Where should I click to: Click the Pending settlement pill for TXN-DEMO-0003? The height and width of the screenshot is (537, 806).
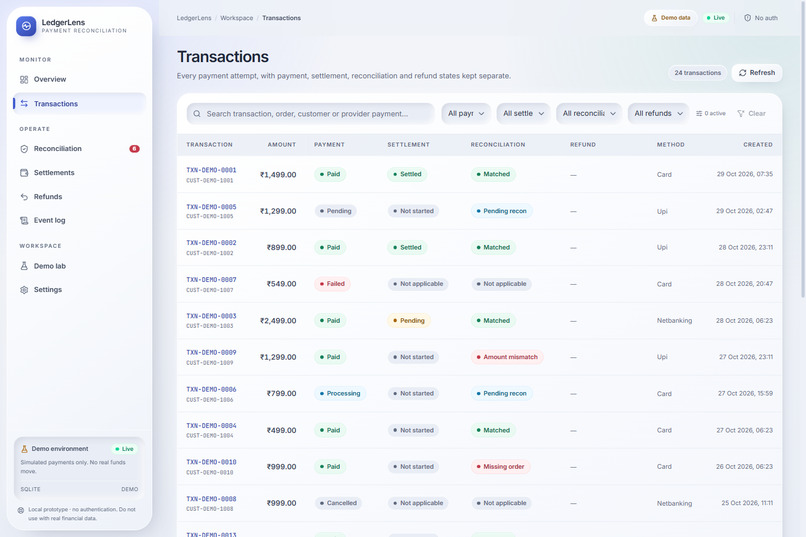(409, 321)
